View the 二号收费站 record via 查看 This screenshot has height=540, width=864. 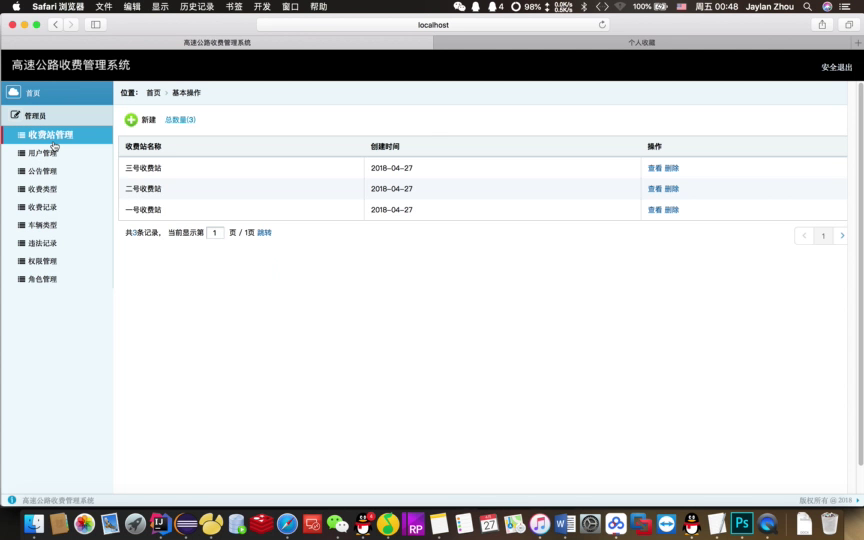[x=655, y=189]
